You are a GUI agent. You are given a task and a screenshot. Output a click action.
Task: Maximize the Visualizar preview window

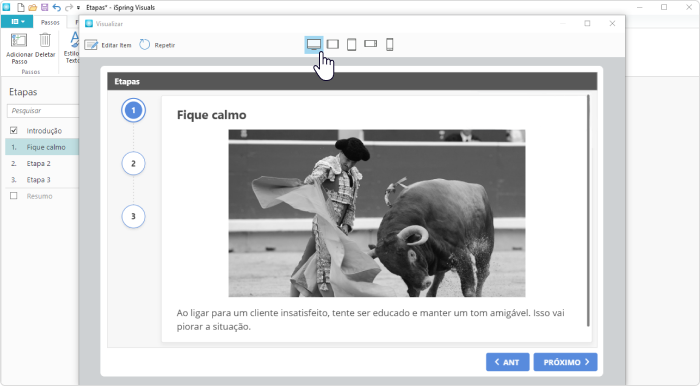tap(587, 23)
